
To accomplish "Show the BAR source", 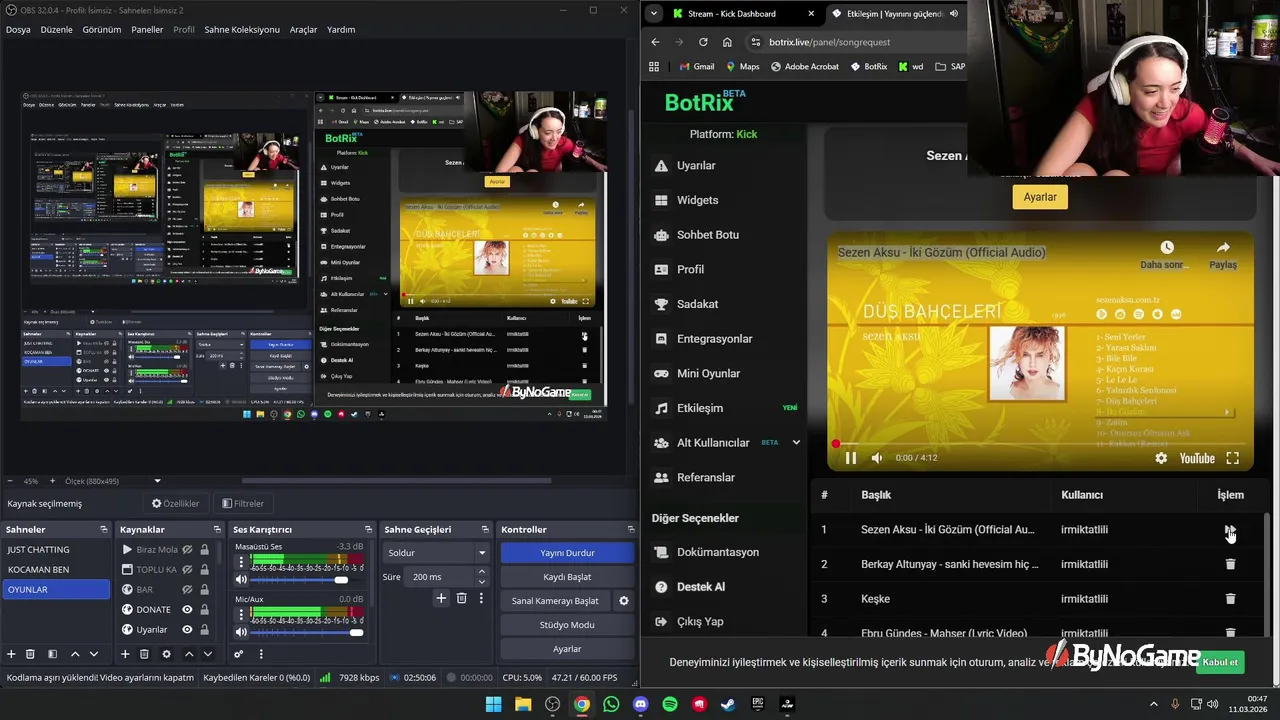I will click(187, 589).
